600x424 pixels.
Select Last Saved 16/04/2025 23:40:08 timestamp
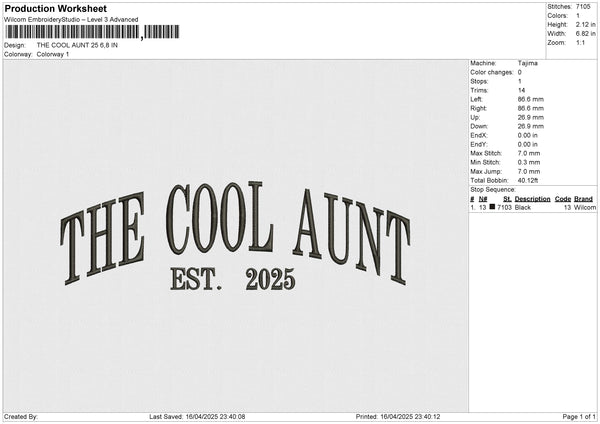pos(197,417)
